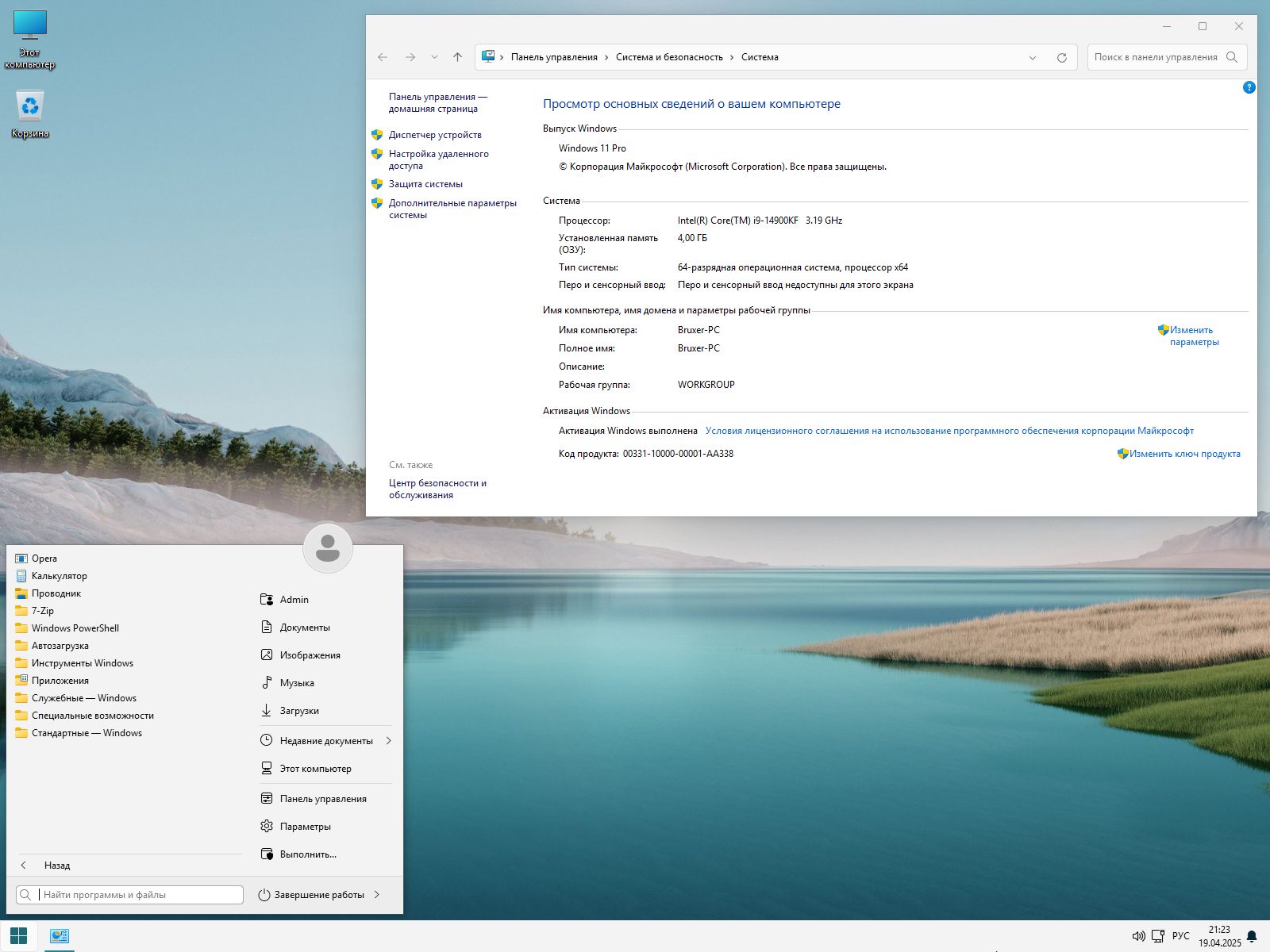Open Device Manager link

pos(434,135)
